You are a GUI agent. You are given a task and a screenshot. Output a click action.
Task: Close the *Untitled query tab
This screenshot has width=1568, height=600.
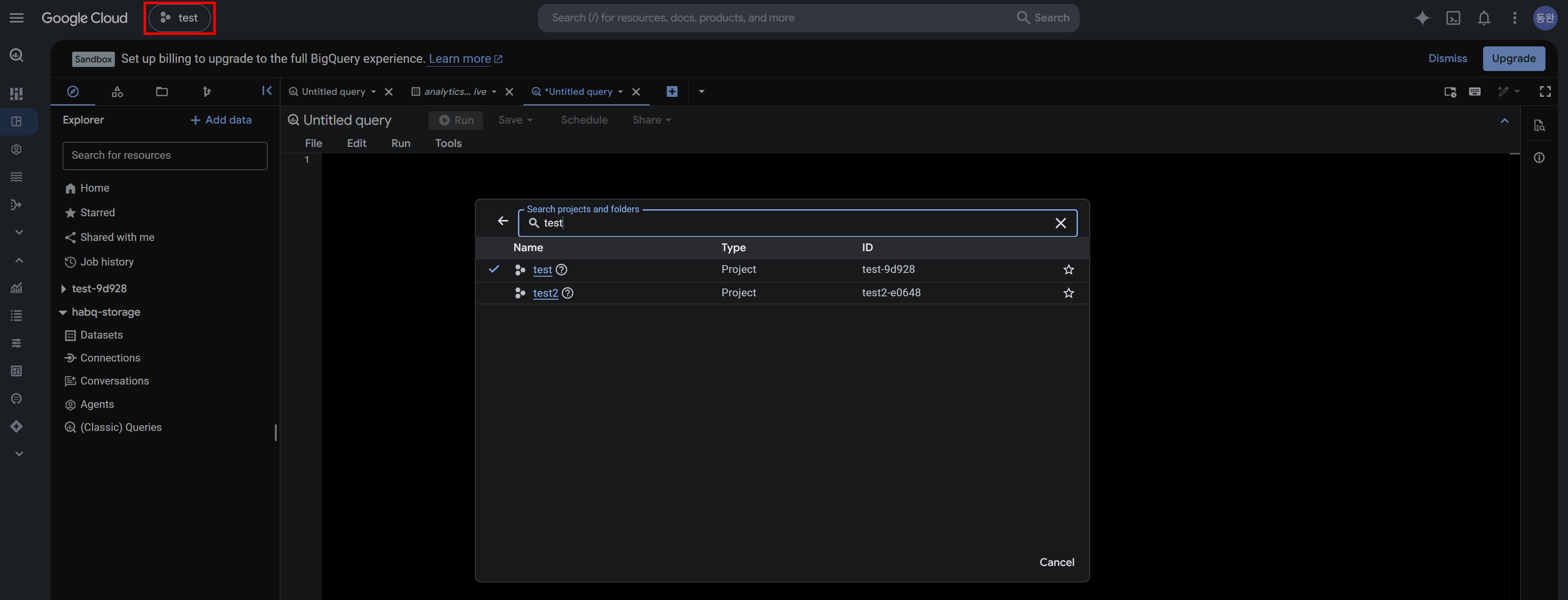635,92
